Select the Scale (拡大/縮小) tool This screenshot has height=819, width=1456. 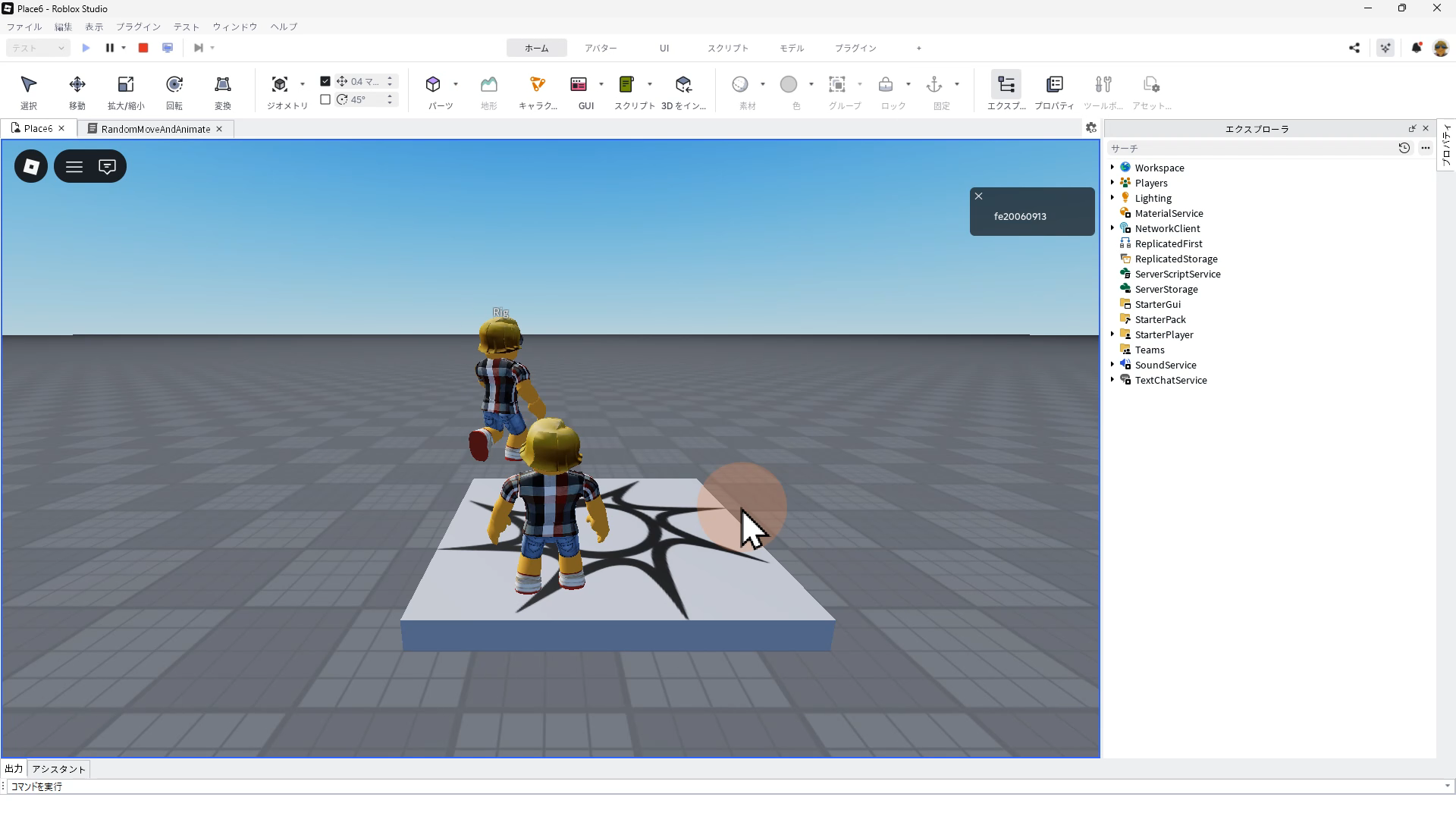coord(125,85)
